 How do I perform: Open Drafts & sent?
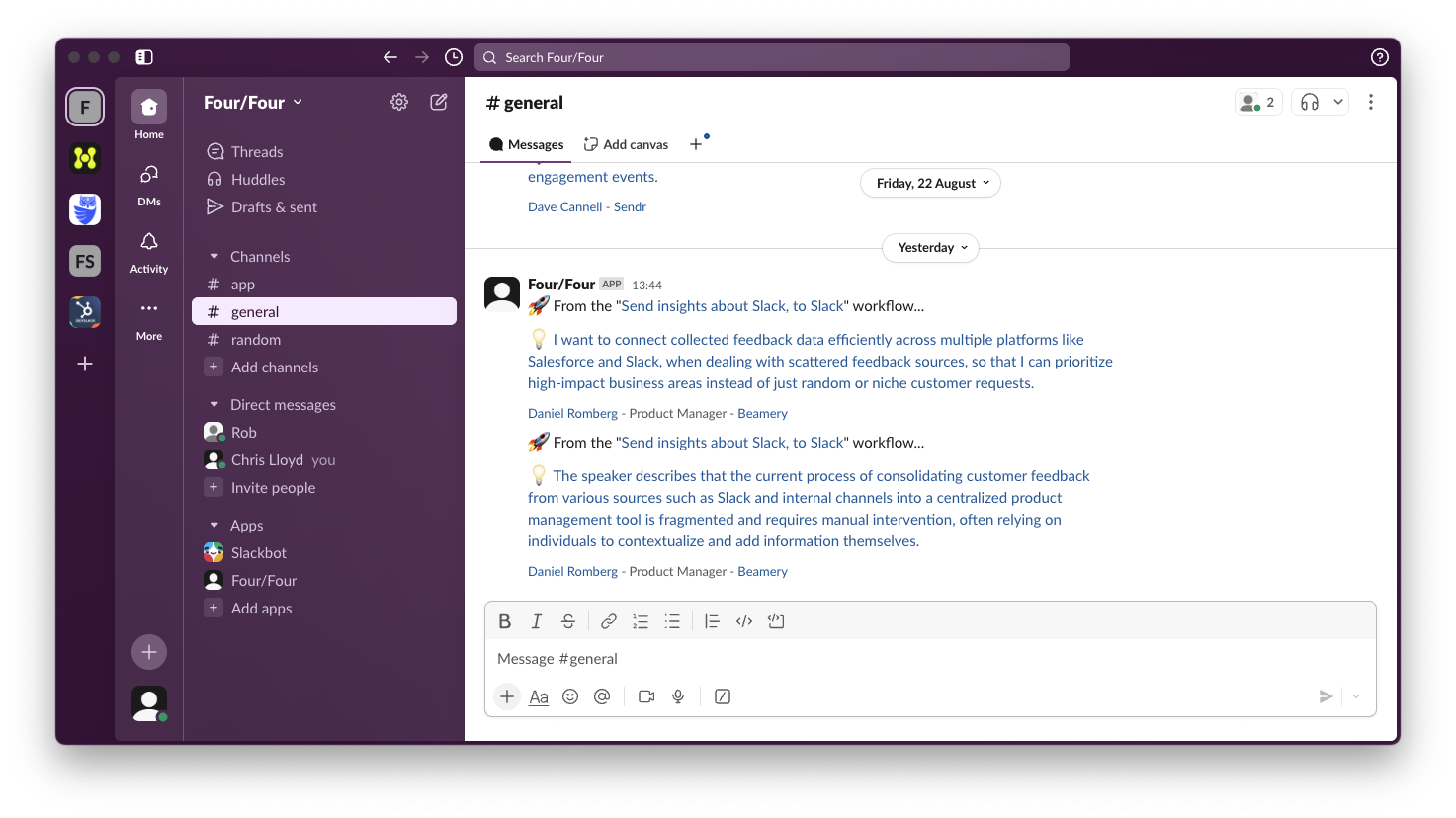324,206
